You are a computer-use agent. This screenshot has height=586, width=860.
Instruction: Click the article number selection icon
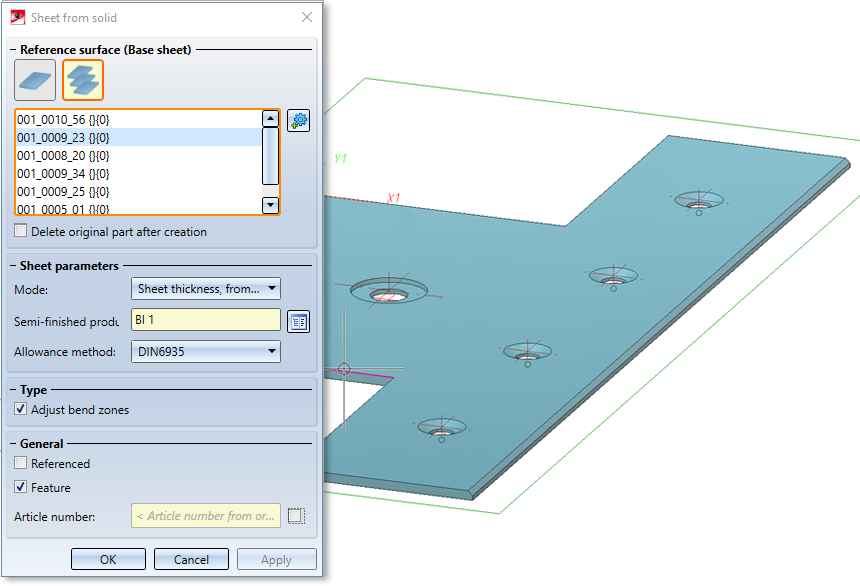pyautogui.click(x=295, y=516)
